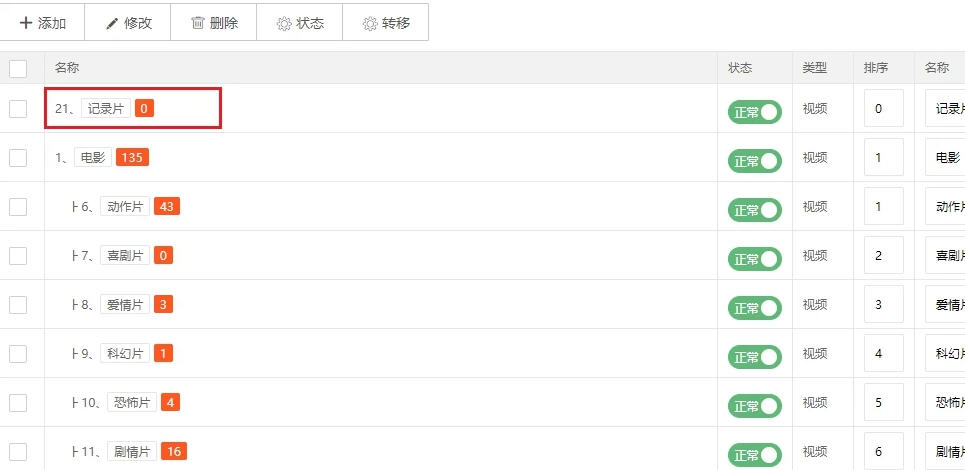
Task: Click the 状态 column header
Action: tap(740, 68)
